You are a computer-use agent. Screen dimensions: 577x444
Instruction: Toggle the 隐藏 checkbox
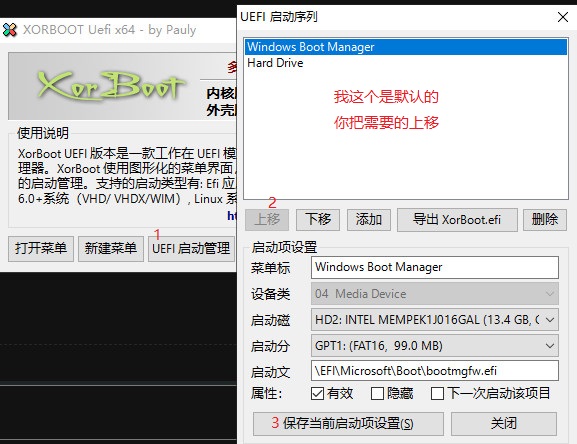(x=377, y=393)
